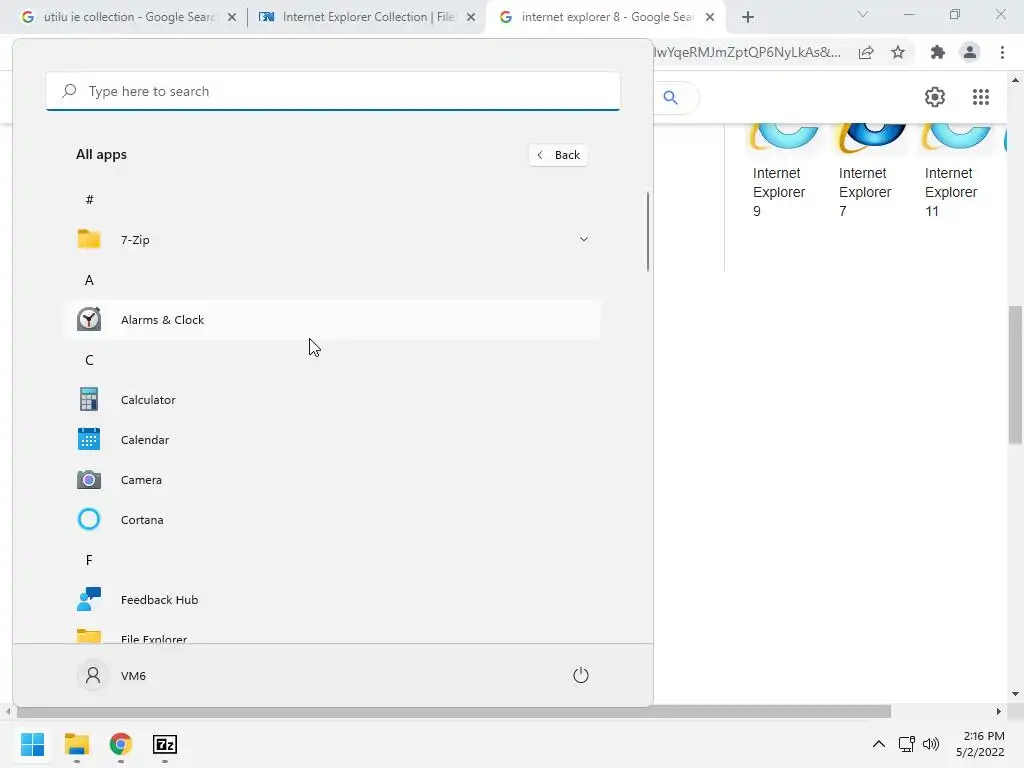The width and height of the screenshot is (1024, 768).
Task: Open File Explorer from apps list
Action: [x=332, y=635]
